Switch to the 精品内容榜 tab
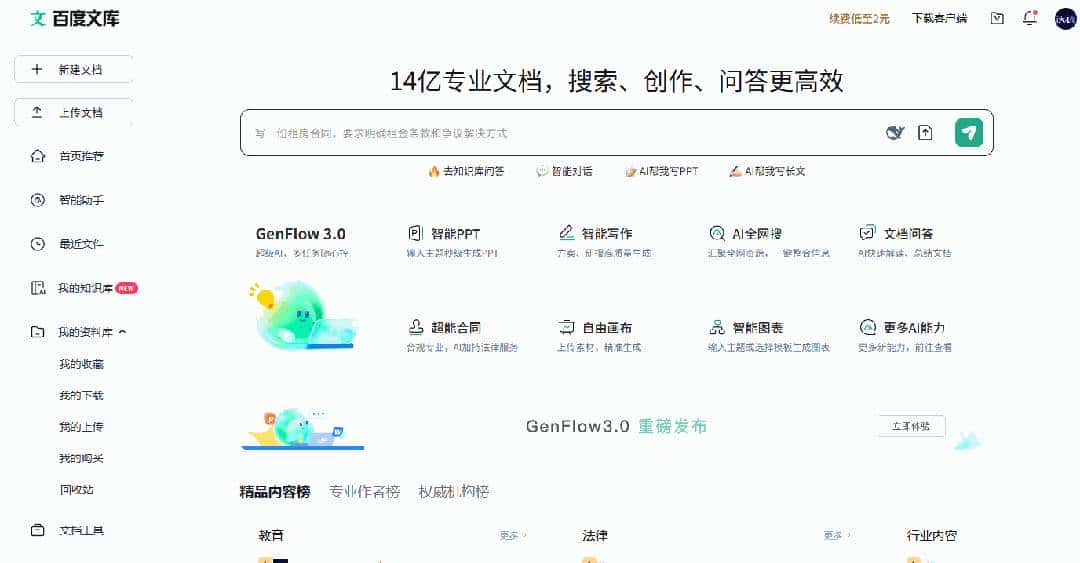This screenshot has height=563, width=1080. [x=275, y=491]
